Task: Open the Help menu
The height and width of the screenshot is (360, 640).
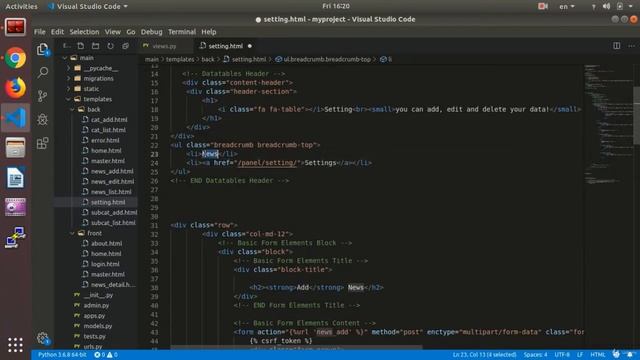Action: (209, 32)
